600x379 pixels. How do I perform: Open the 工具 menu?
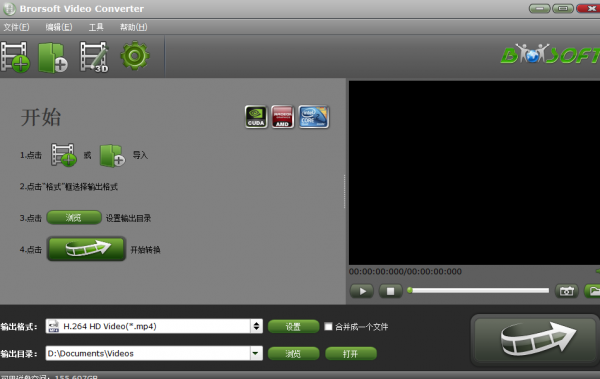[x=96, y=27]
